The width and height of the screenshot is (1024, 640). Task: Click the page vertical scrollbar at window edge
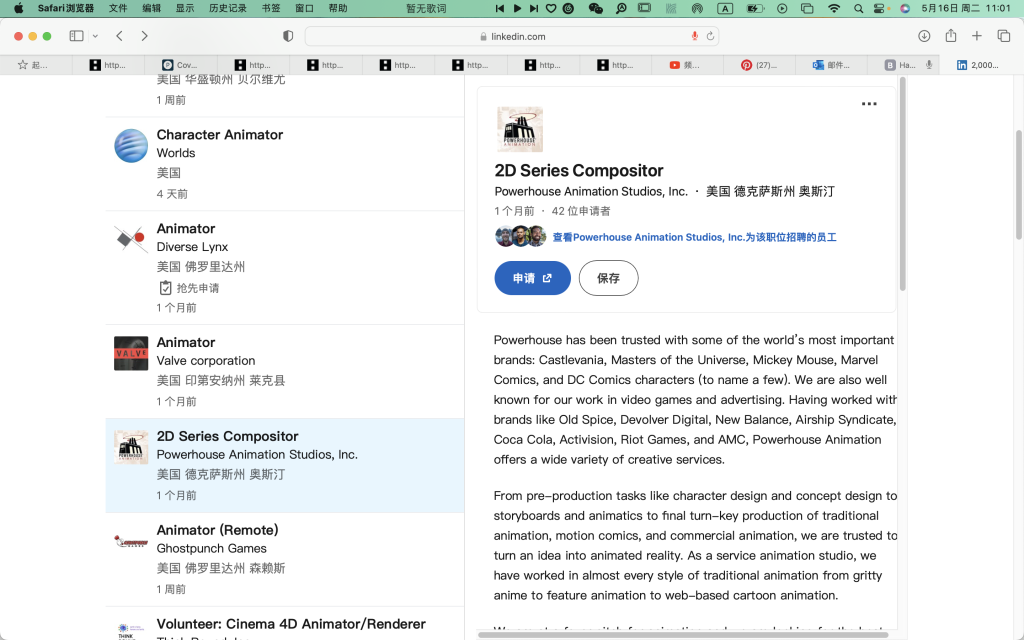(x=1019, y=185)
